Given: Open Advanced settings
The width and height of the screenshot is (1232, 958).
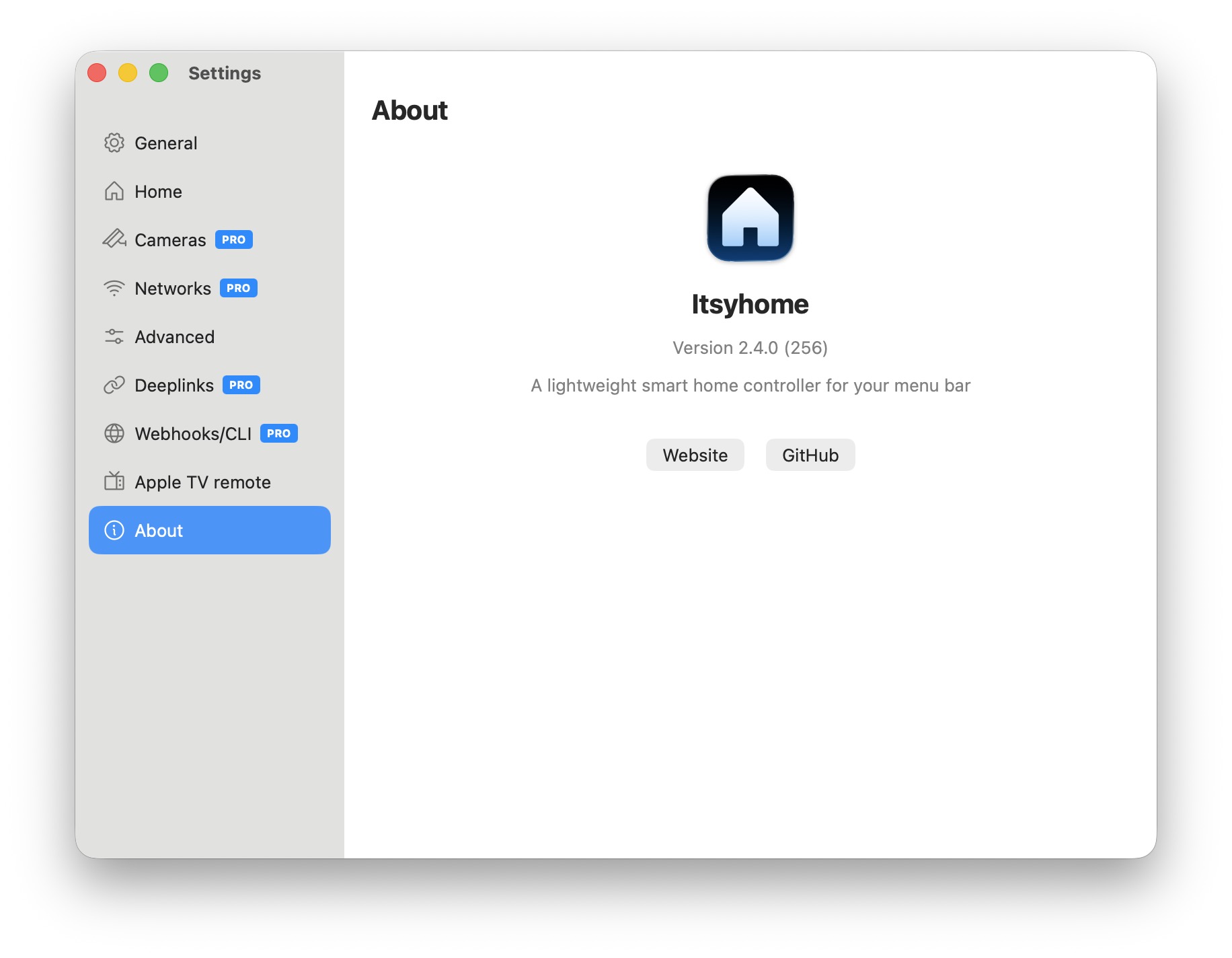Looking at the screenshot, I should point(210,336).
